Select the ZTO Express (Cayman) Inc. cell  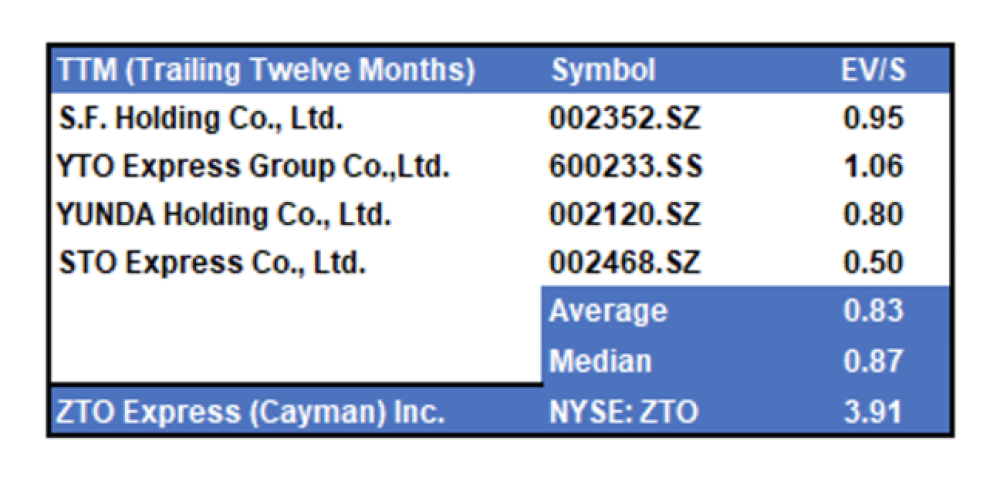coord(251,412)
